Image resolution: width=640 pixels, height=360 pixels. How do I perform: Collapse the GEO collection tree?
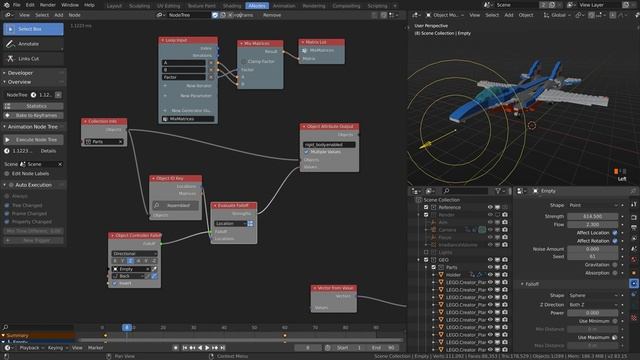(418, 260)
